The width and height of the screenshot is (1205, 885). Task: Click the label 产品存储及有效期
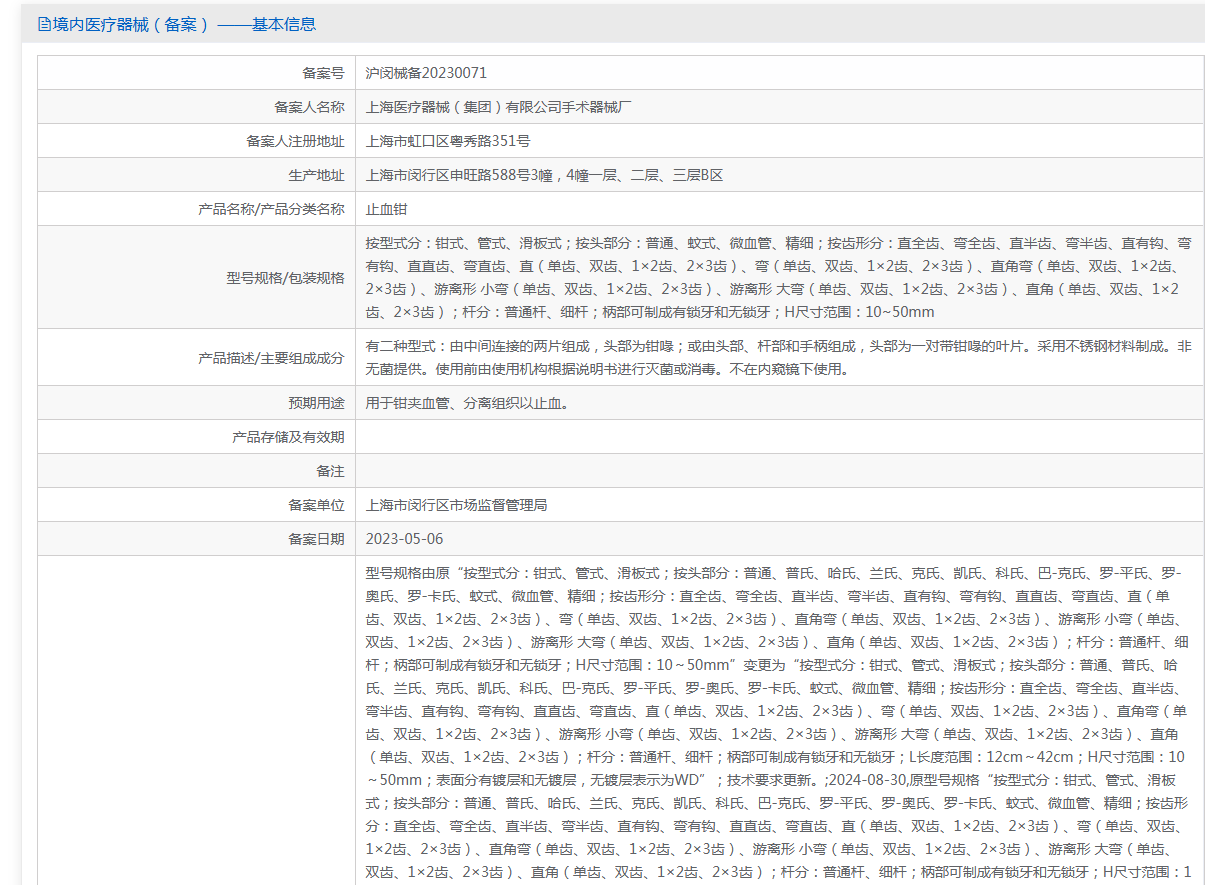click(x=288, y=437)
